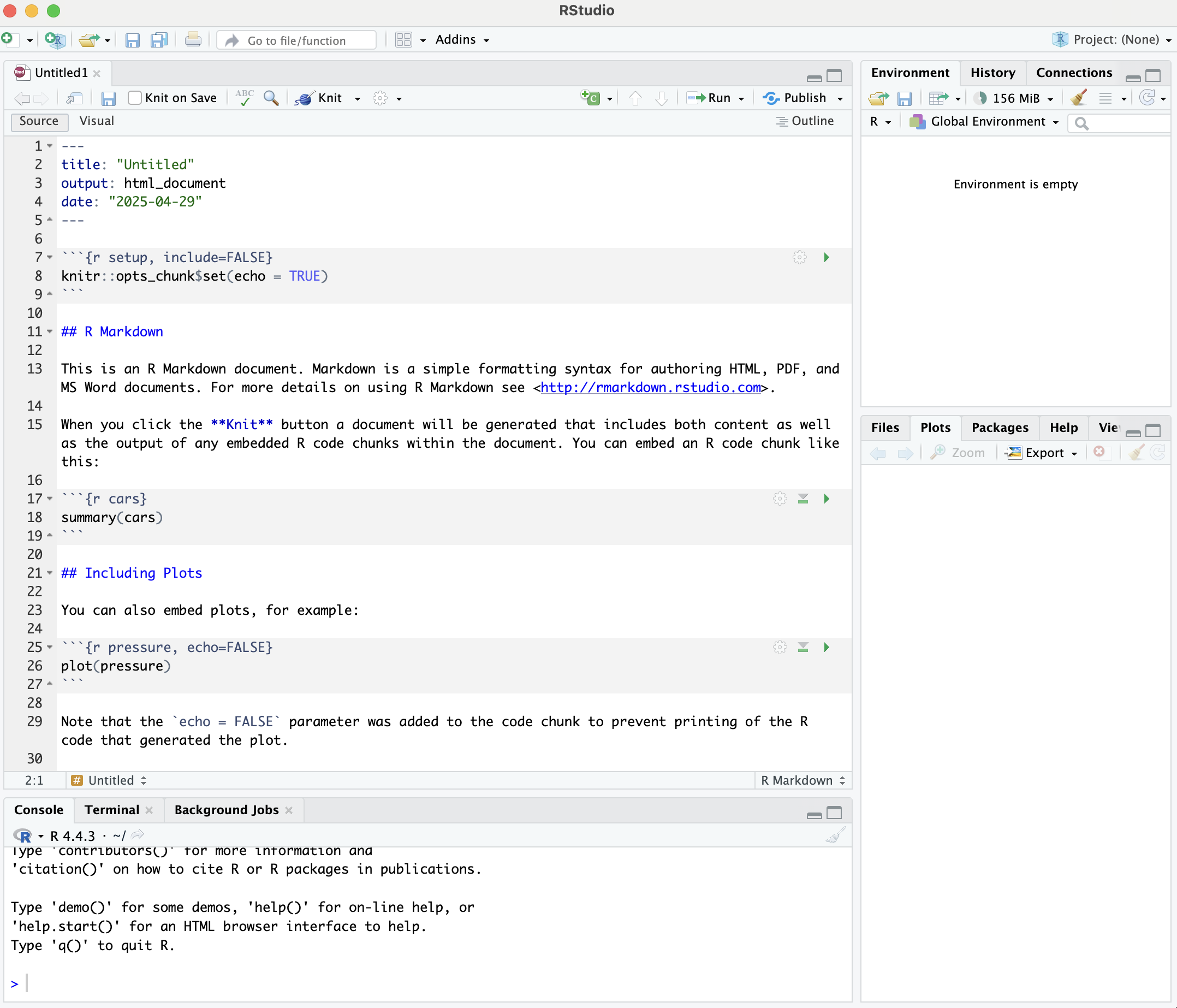Open workspace panes layout icon
1177x1008 pixels.
pyautogui.click(x=403, y=40)
